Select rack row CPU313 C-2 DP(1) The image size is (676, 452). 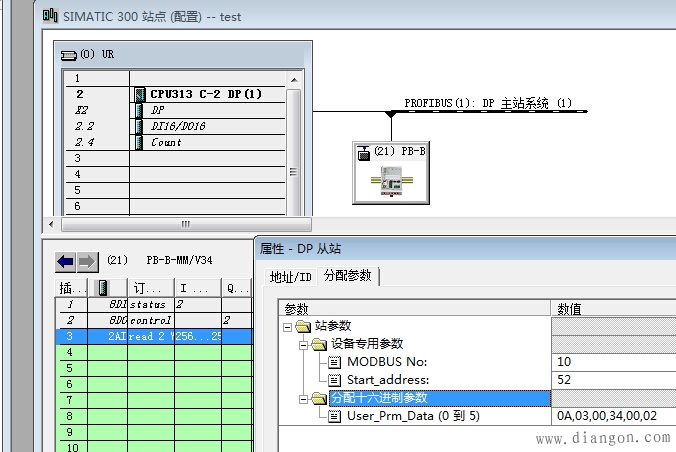[175, 94]
